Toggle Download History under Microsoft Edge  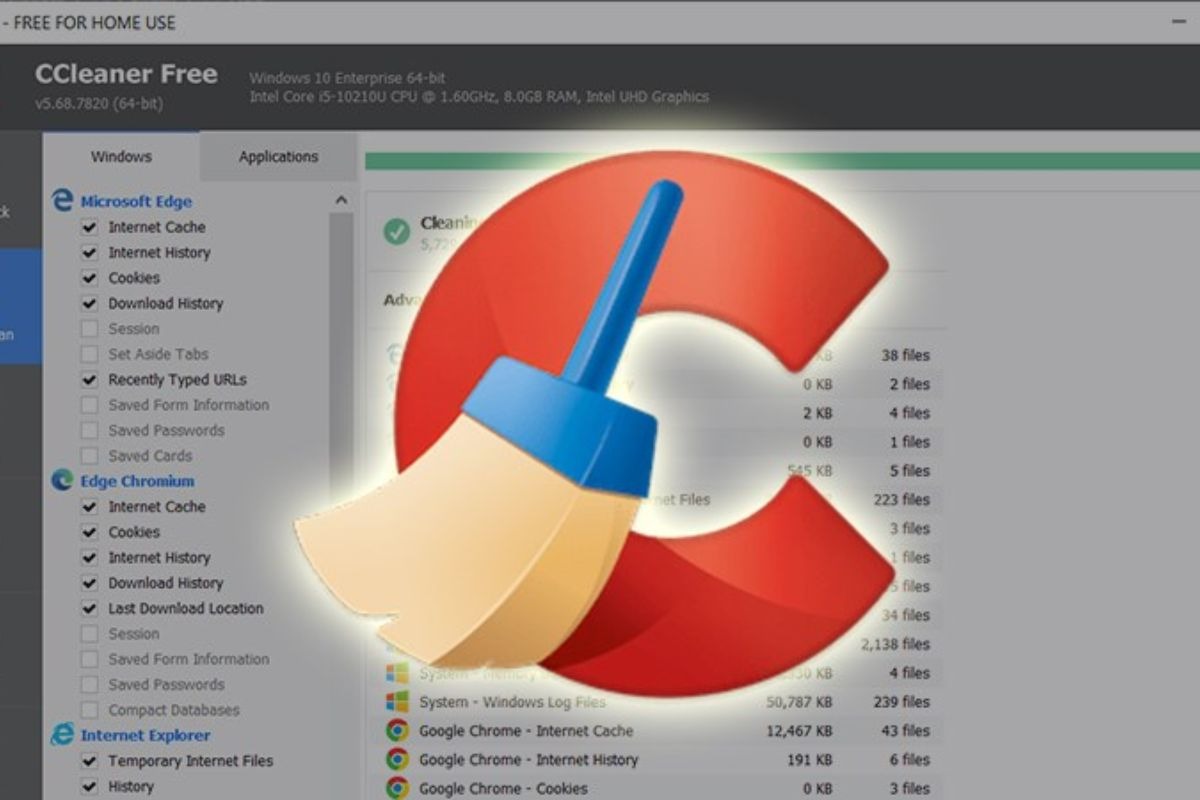[89, 303]
